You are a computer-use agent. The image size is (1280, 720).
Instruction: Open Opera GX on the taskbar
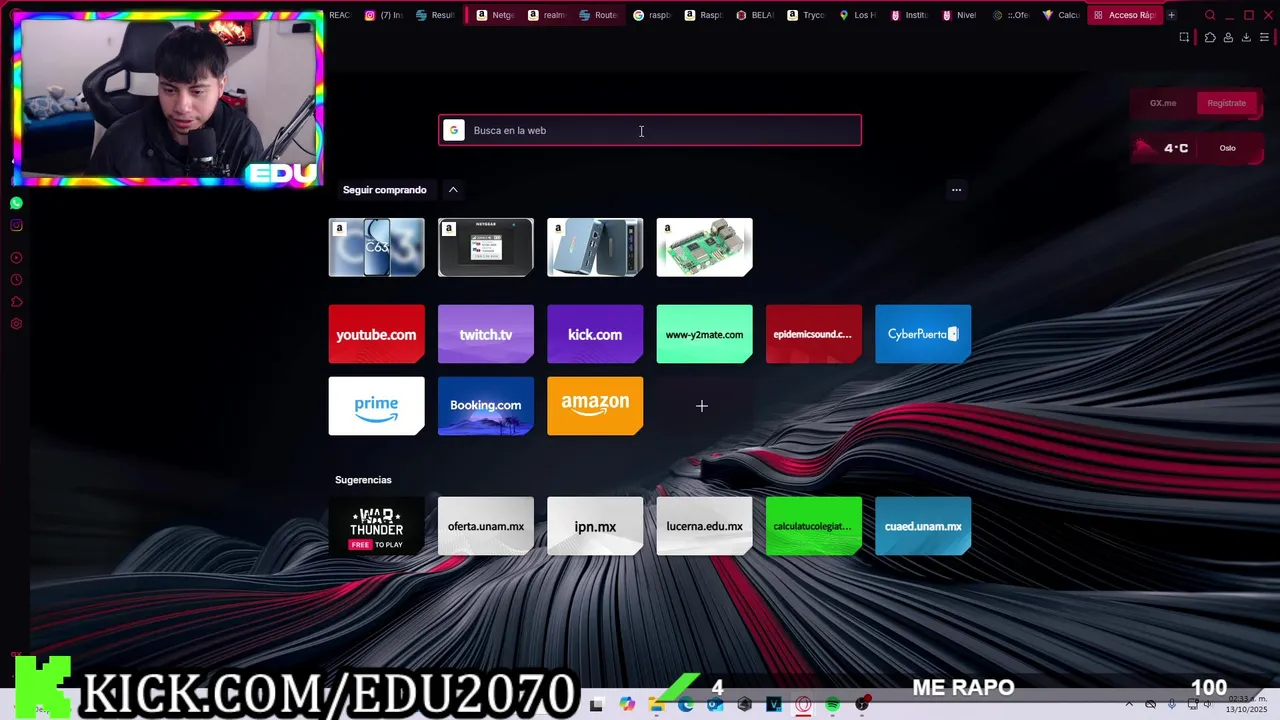point(803,704)
